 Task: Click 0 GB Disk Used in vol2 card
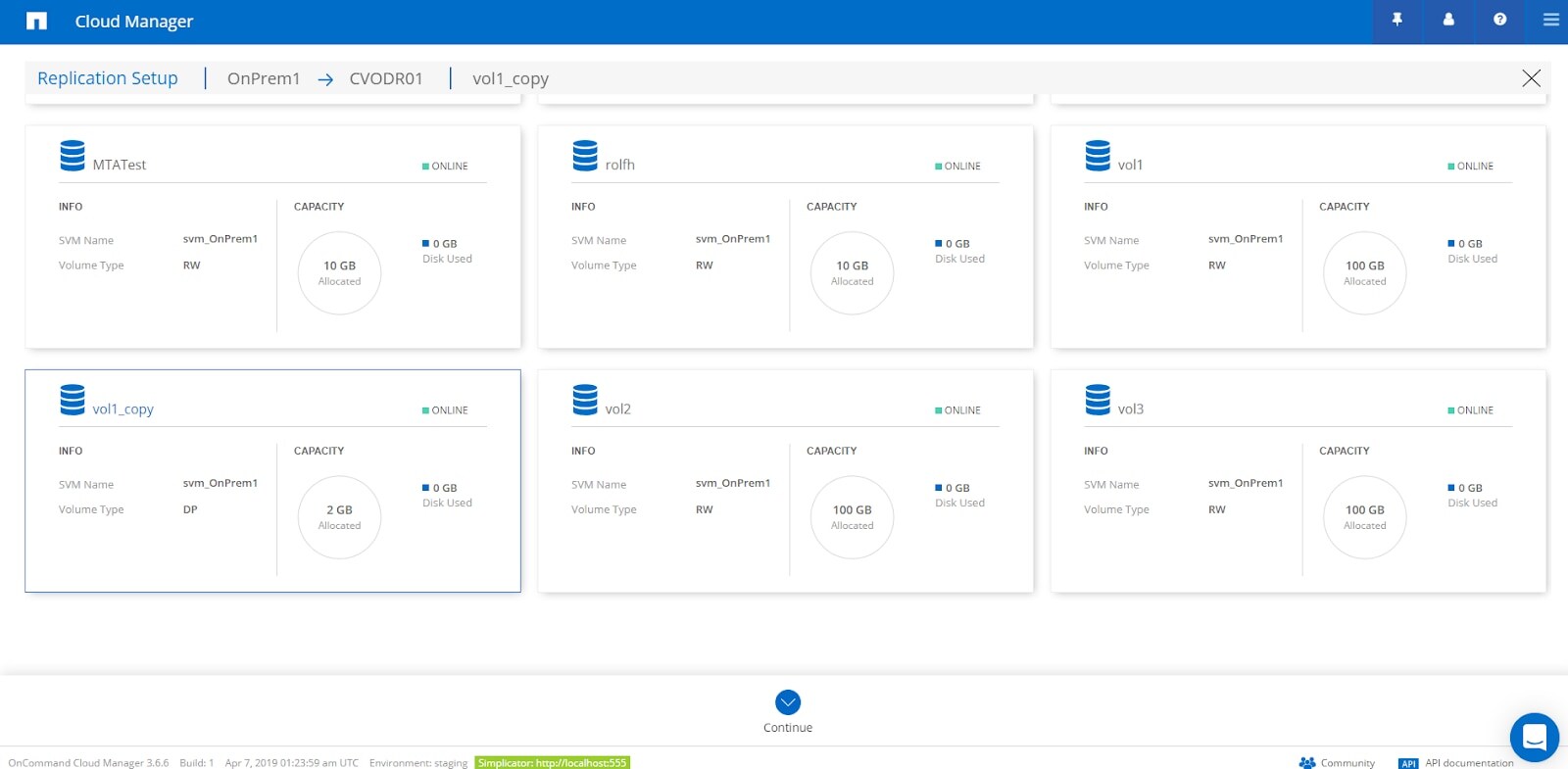coord(959,495)
